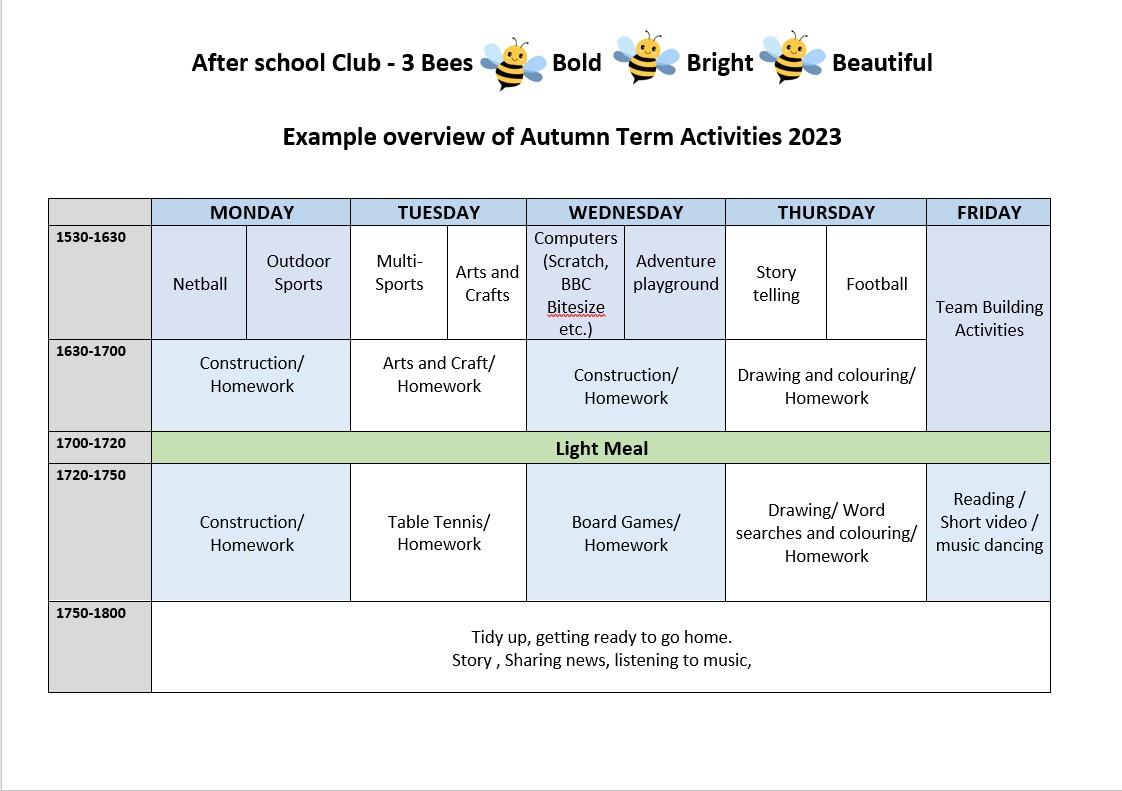Click the FRIDAY column header

click(988, 212)
